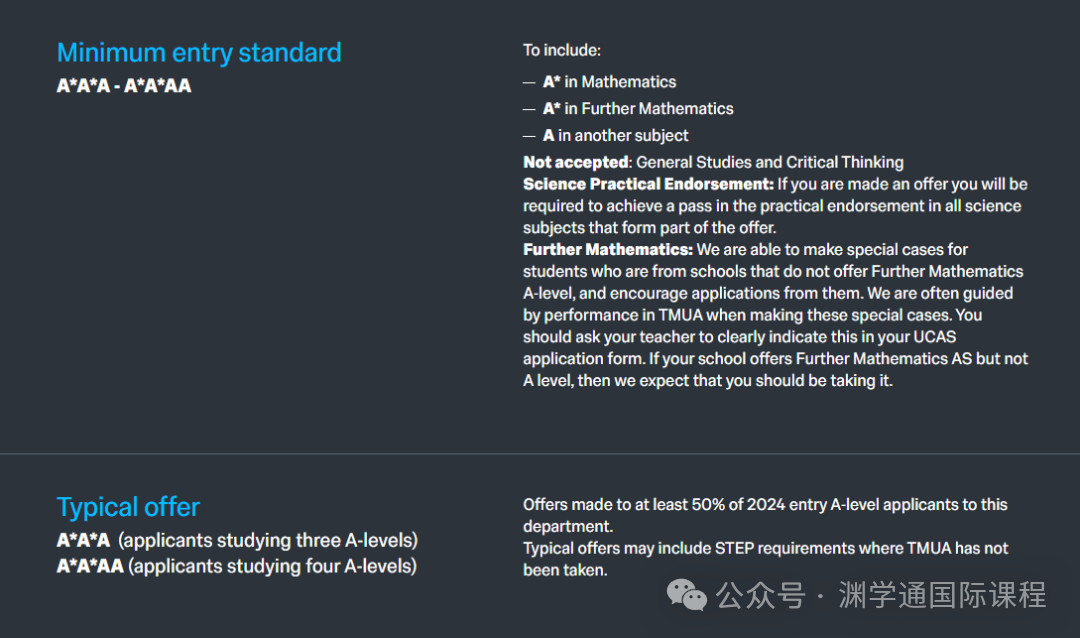Click the "公众号" watermark text

761,596
